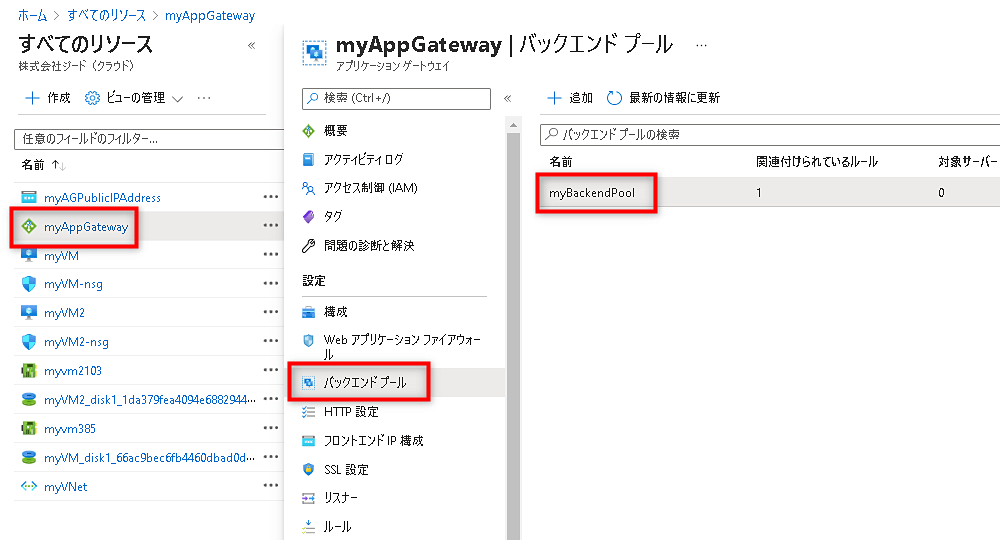Click the myAppGateway resource icon
This screenshot has height=540, width=1000.
[x=29, y=226]
